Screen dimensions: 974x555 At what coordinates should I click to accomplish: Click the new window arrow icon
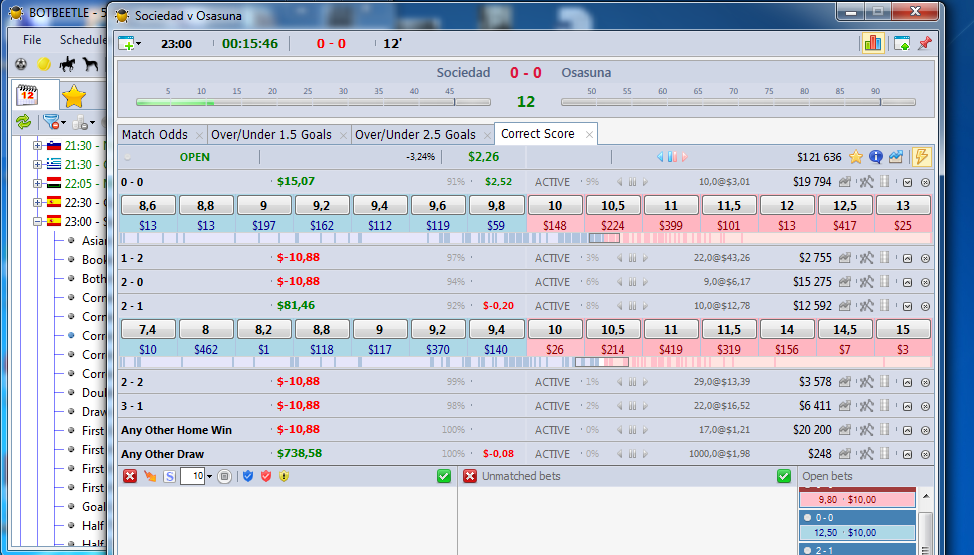(902, 43)
